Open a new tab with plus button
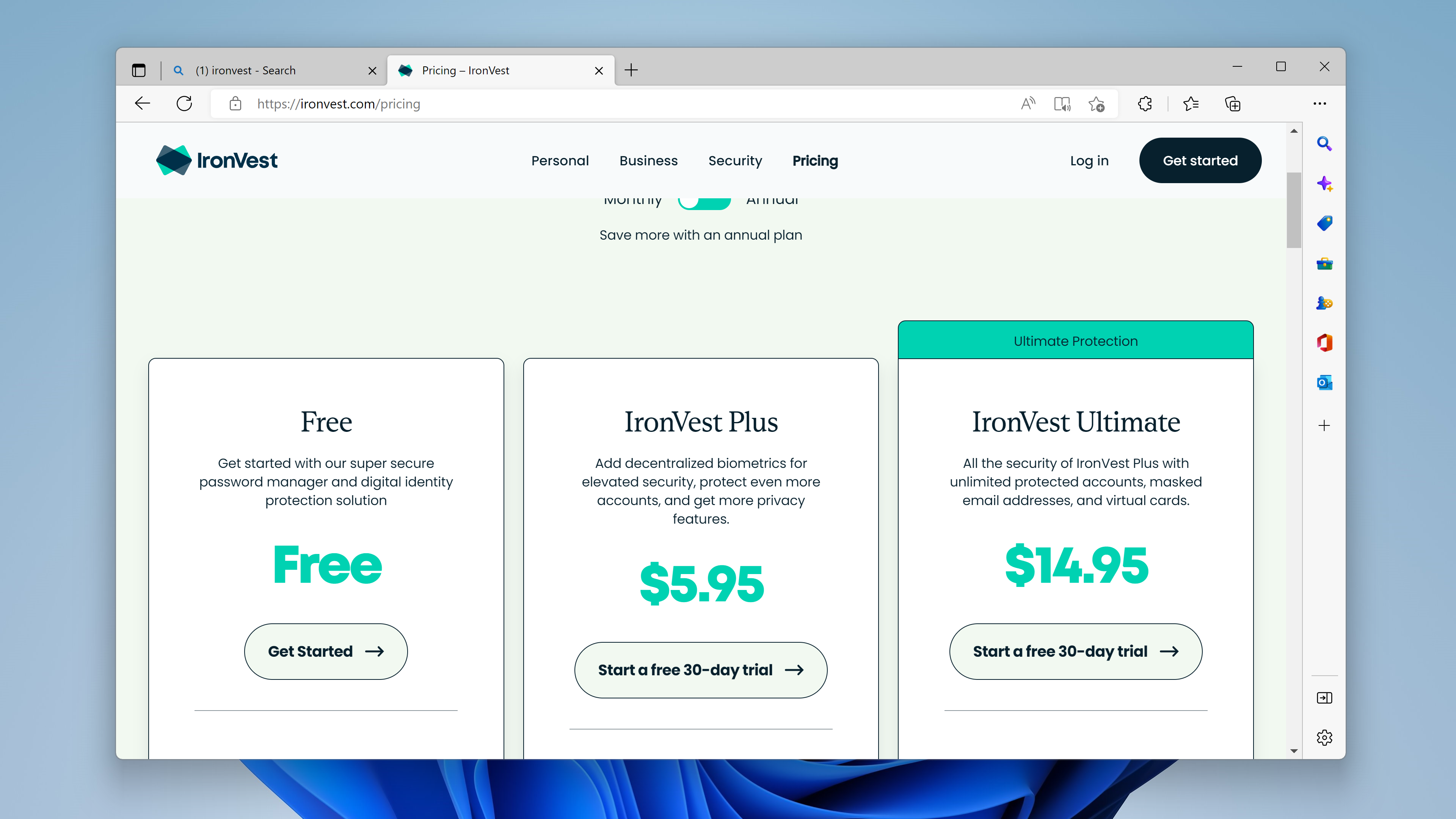This screenshot has height=819, width=1456. (x=631, y=70)
